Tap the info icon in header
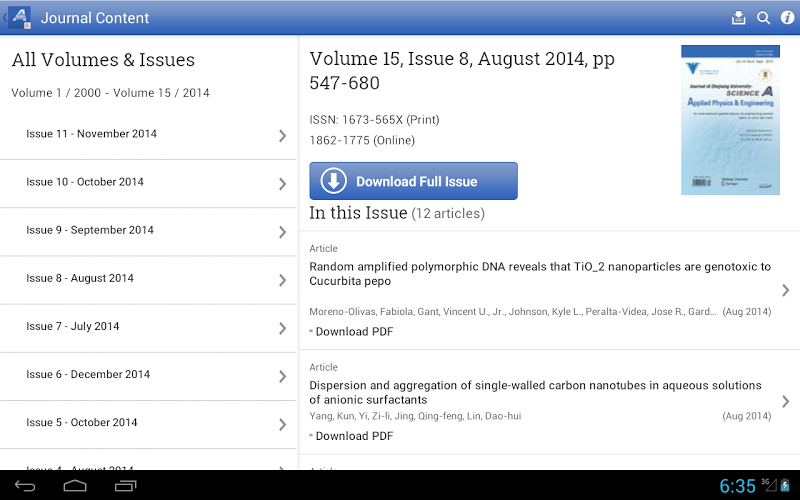The height and width of the screenshot is (500, 800). click(x=787, y=18)
